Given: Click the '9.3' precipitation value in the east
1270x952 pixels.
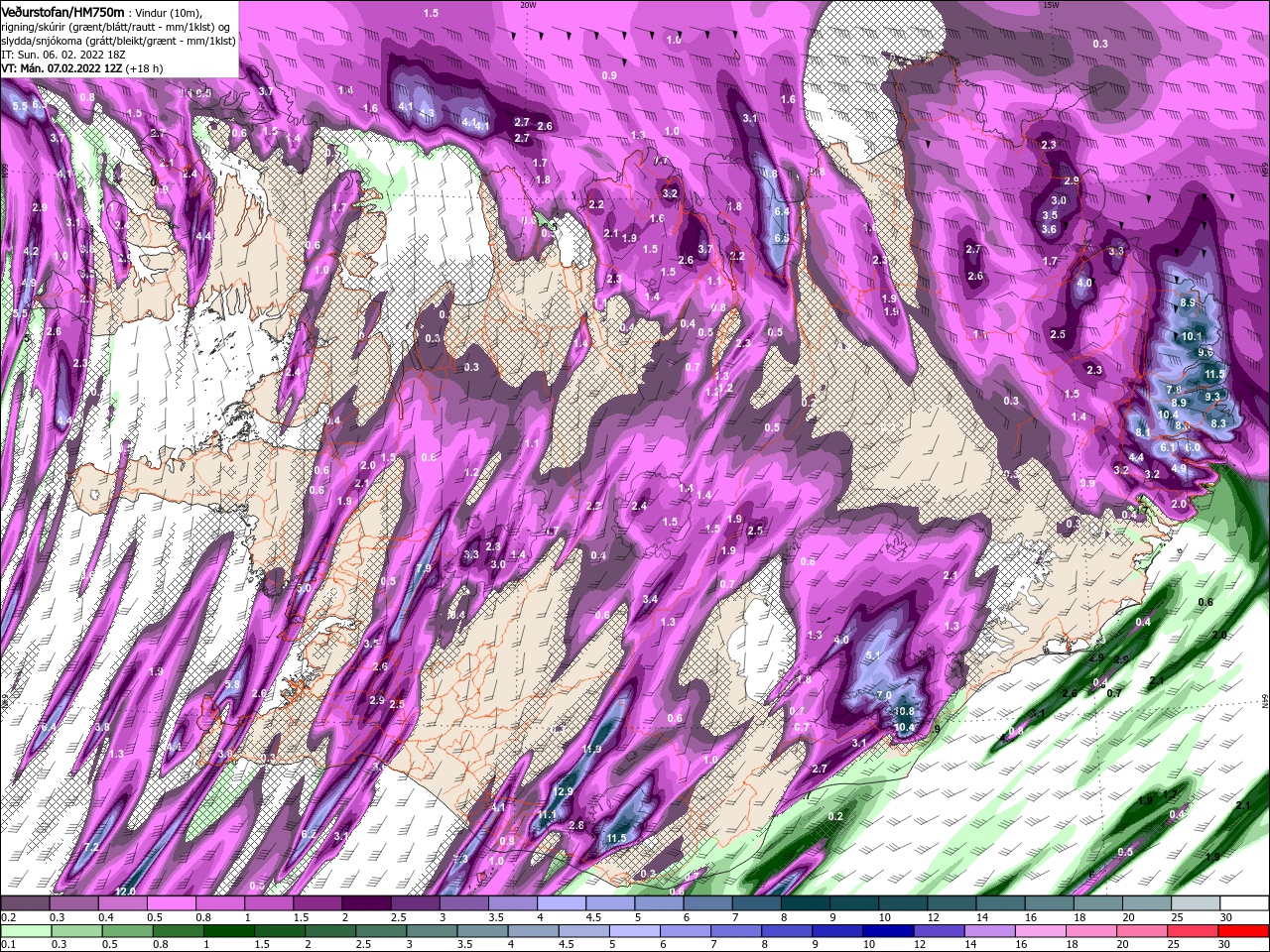Looking at the screenshot, I should tap(1211, 396).
